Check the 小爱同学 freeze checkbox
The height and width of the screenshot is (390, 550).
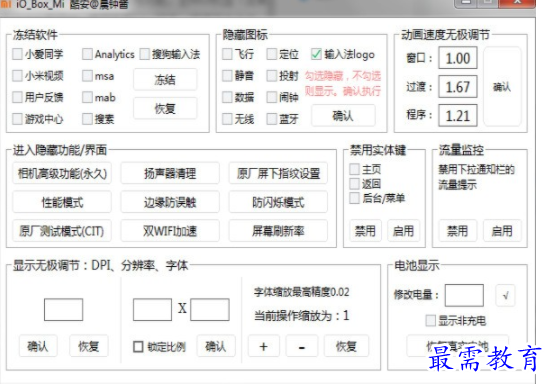pyautogui.click(x=17, y=54)
